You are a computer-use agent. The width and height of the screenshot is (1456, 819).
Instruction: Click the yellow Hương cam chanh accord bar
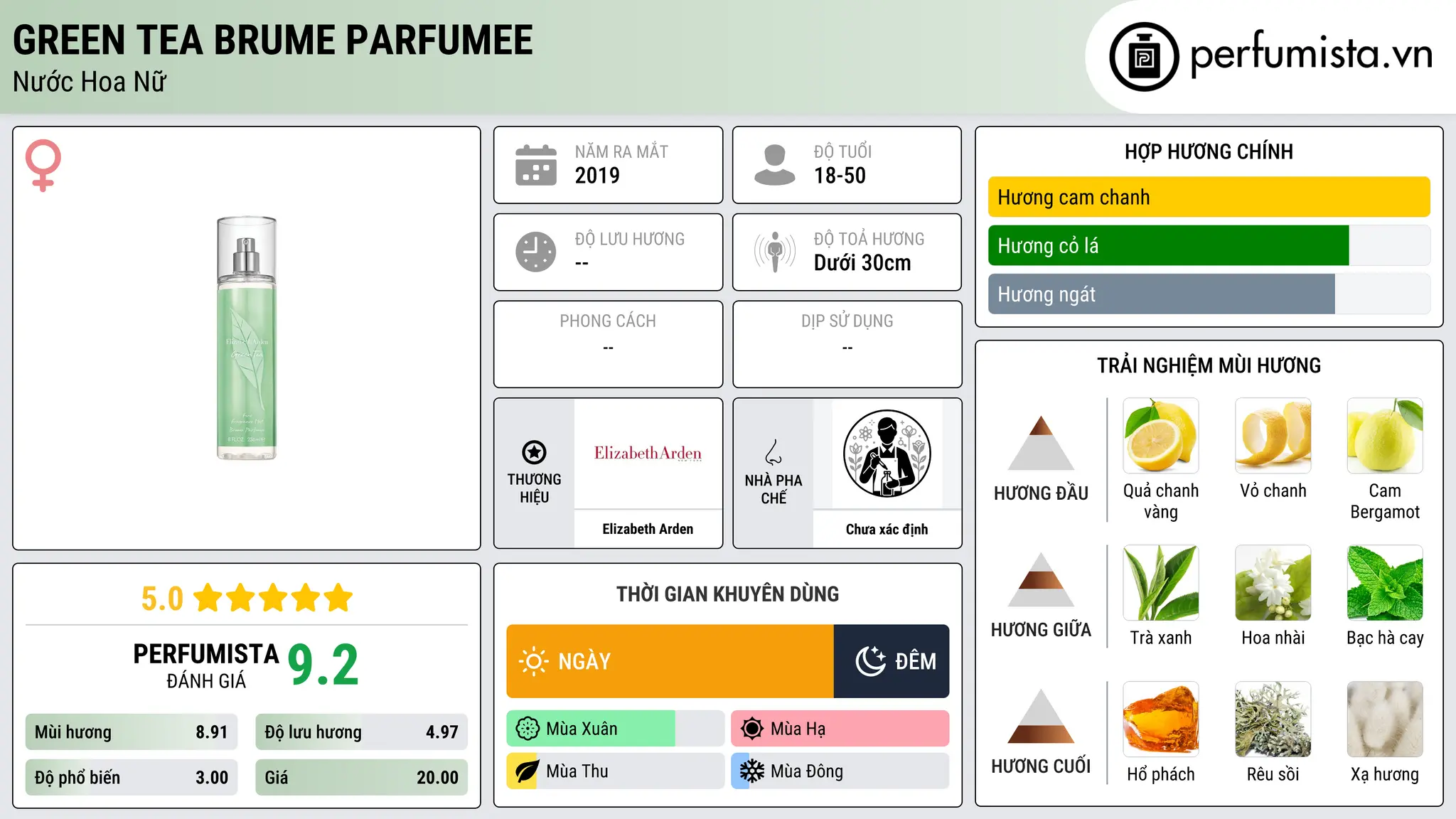[x=1209, y=197]
